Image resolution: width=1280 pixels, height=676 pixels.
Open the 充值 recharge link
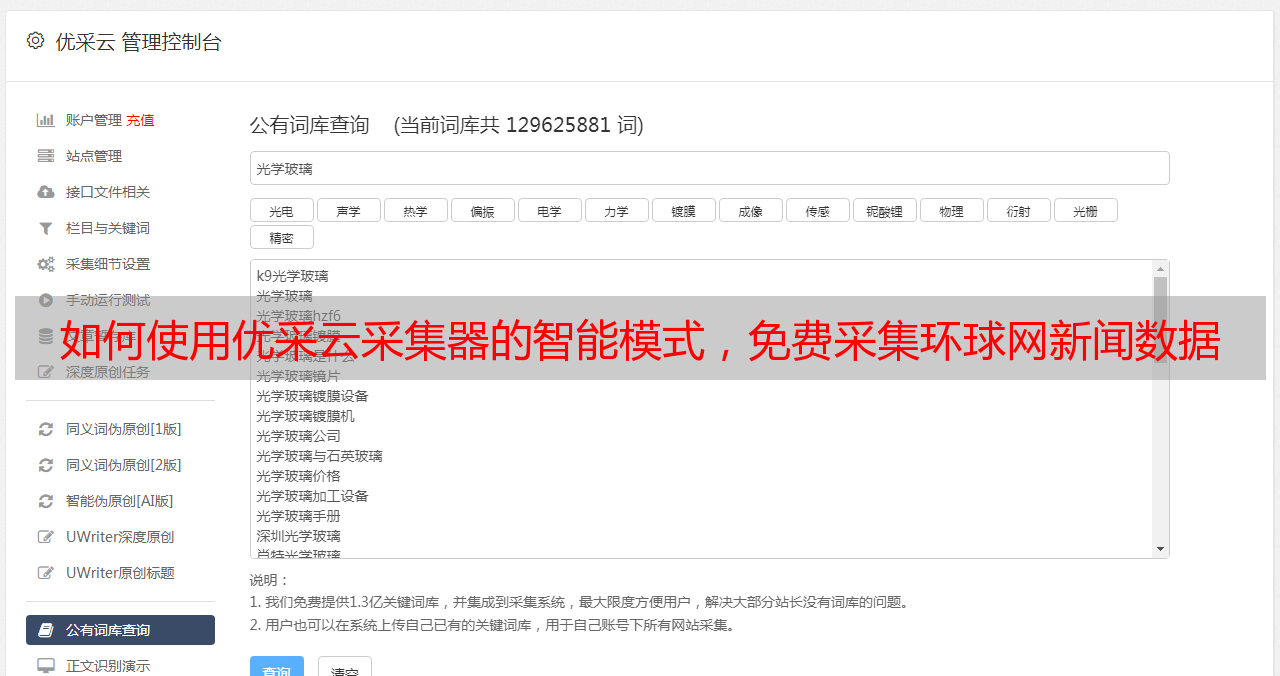tap(140, 120)
